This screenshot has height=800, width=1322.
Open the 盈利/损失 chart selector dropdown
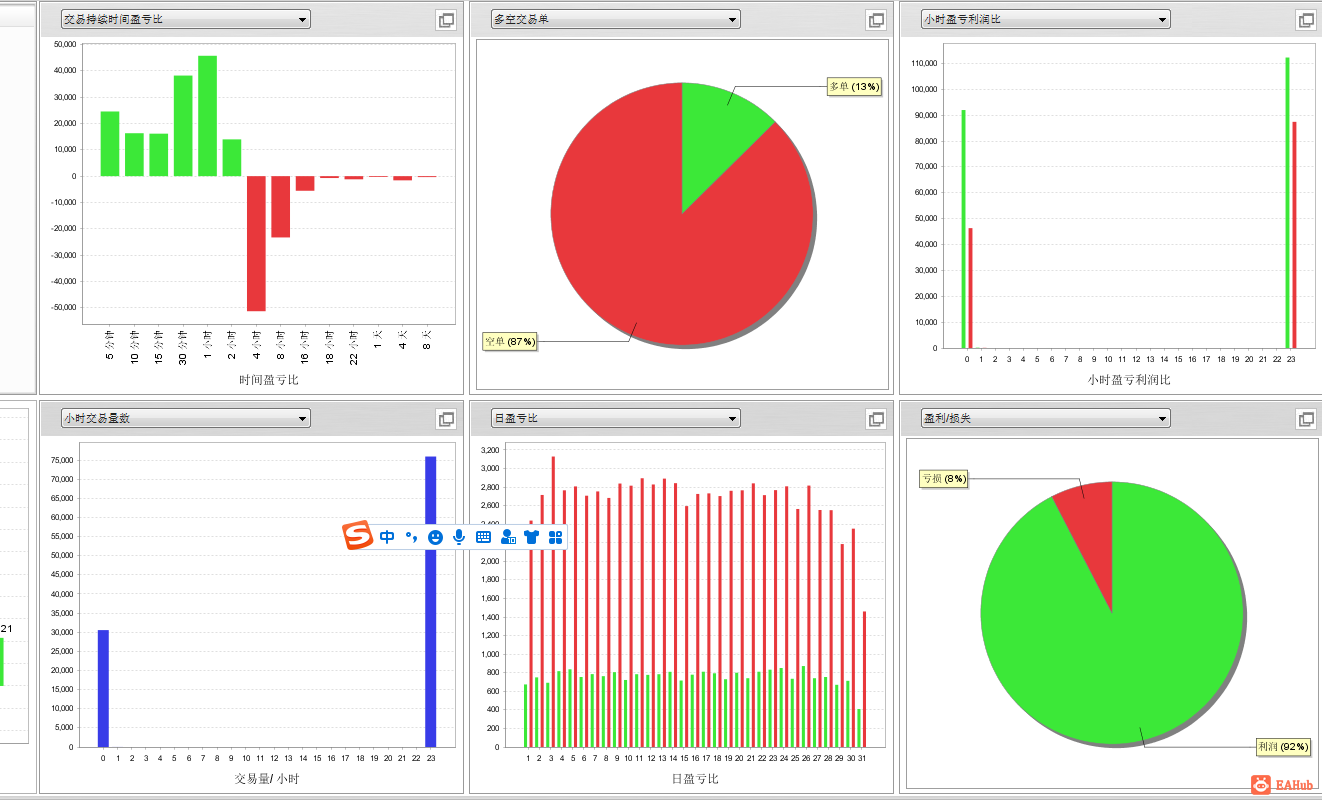click(x=1045, y=418)
